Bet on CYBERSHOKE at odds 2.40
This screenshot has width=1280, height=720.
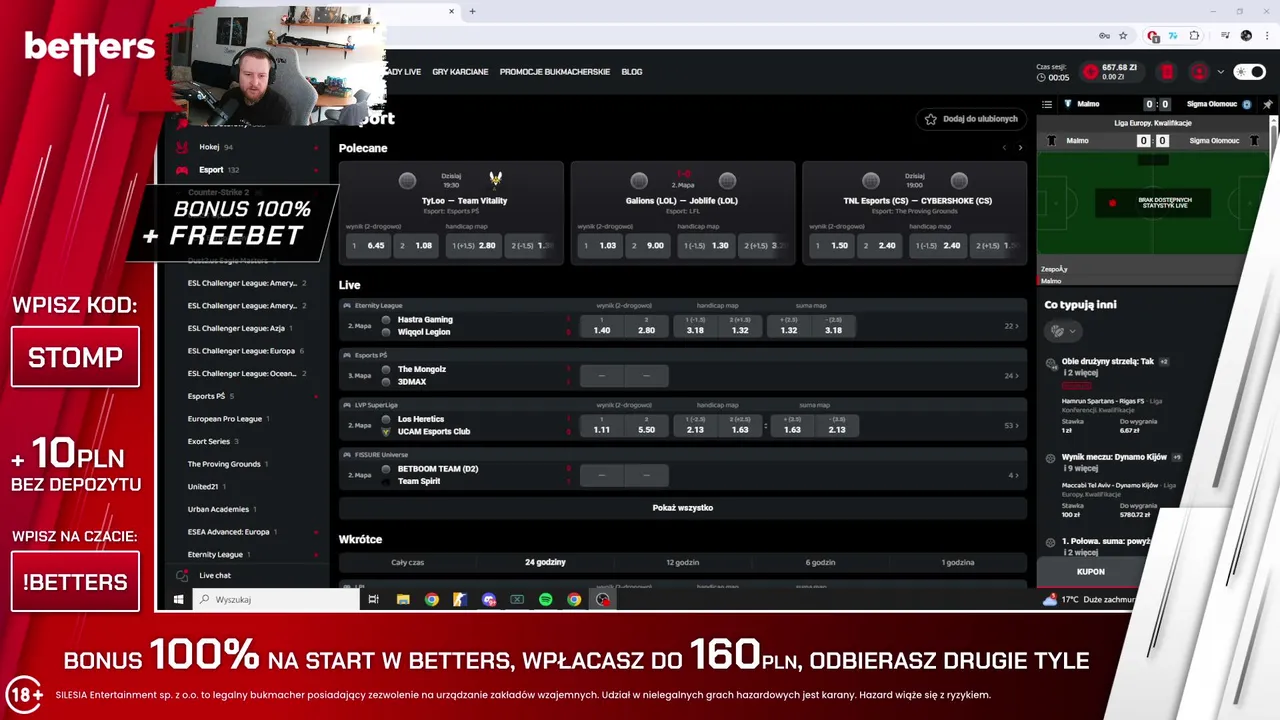[x=880, y=245]
